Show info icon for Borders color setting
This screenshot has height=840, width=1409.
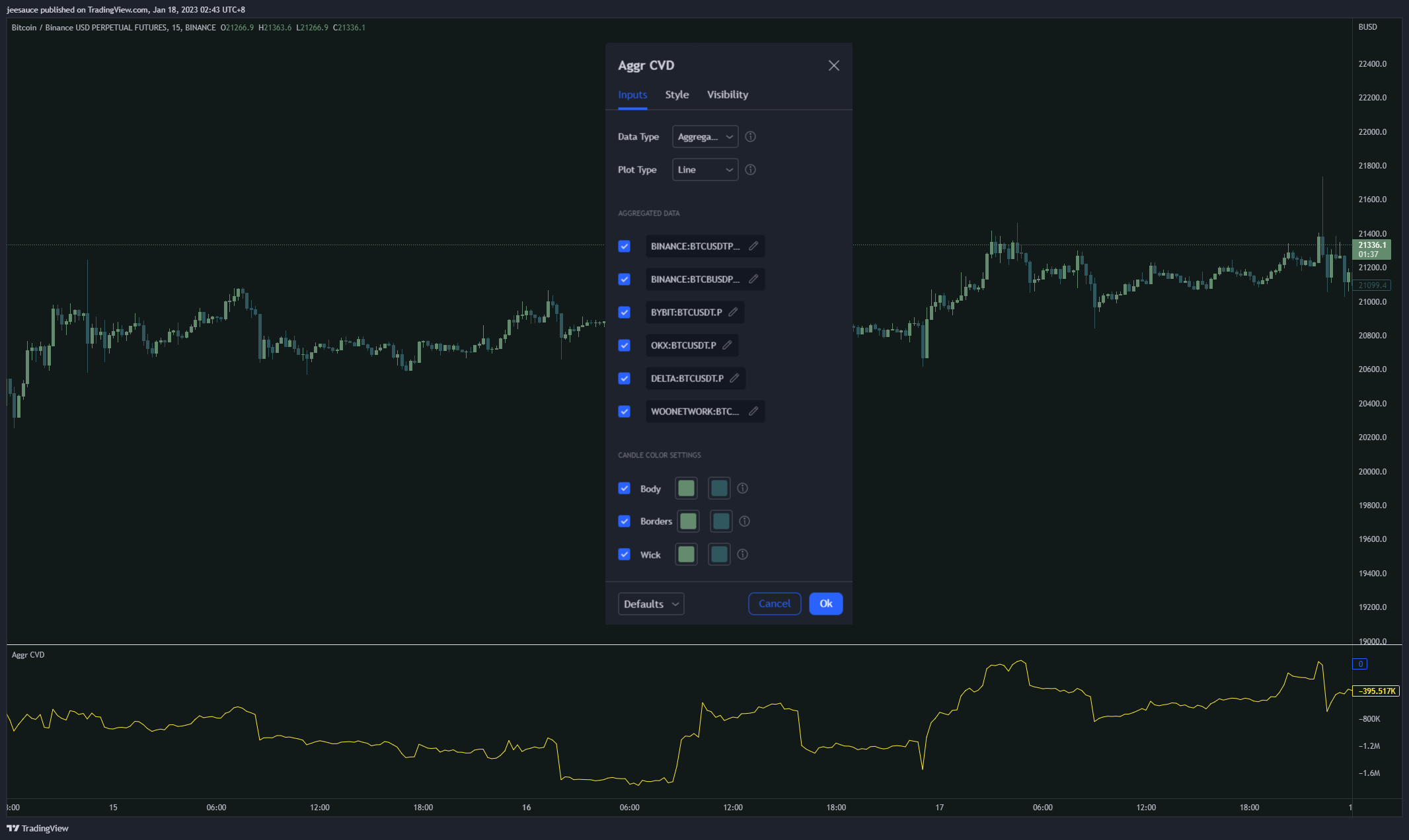[x=744, y=521]
